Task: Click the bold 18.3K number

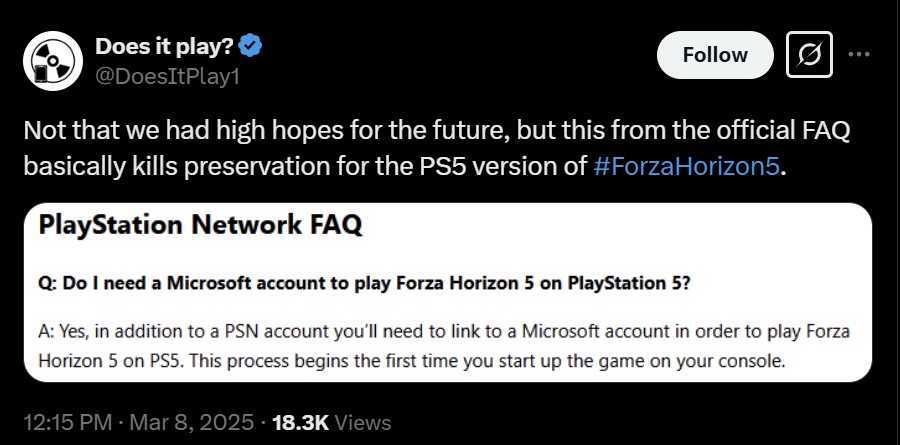Action: tap(300, 423)
